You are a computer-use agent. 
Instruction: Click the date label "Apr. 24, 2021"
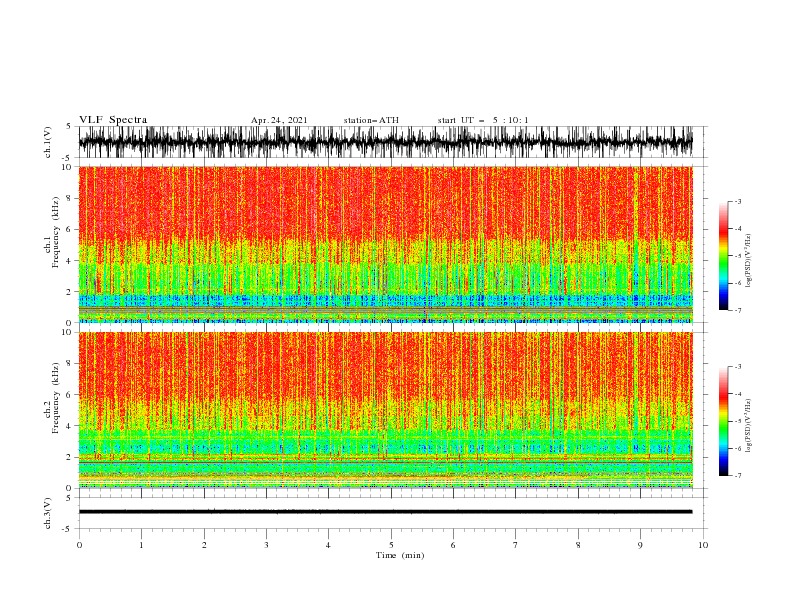click(x=279, y=120)
